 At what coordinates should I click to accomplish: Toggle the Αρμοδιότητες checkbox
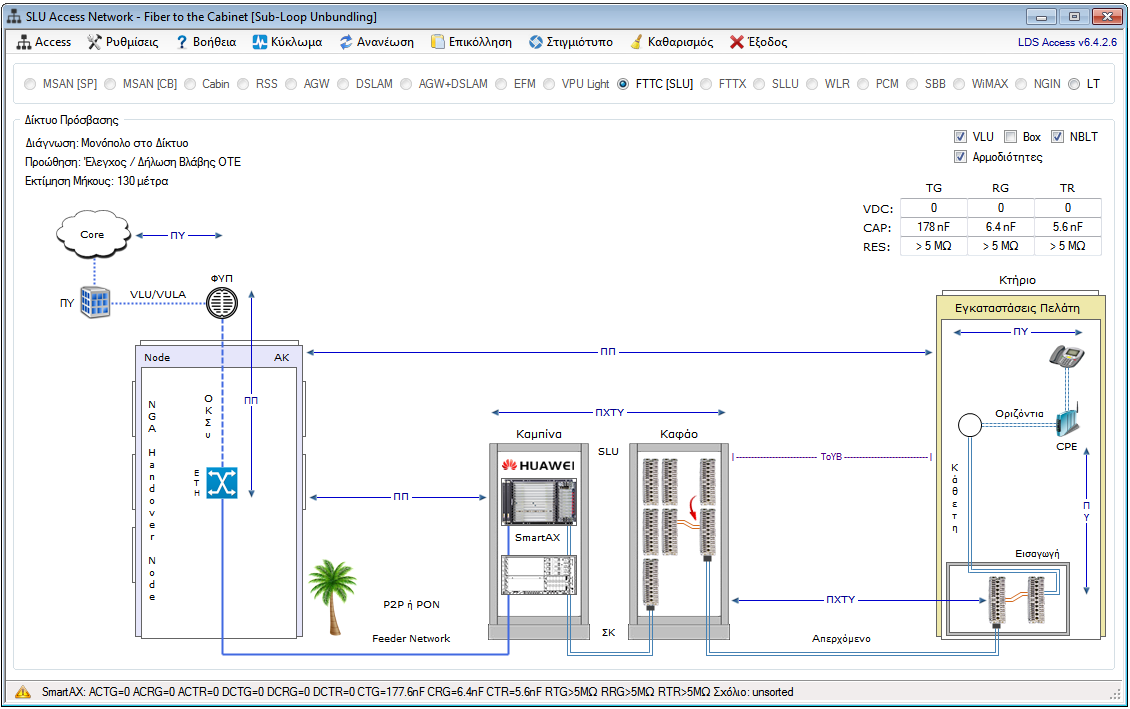pos(961,157)
